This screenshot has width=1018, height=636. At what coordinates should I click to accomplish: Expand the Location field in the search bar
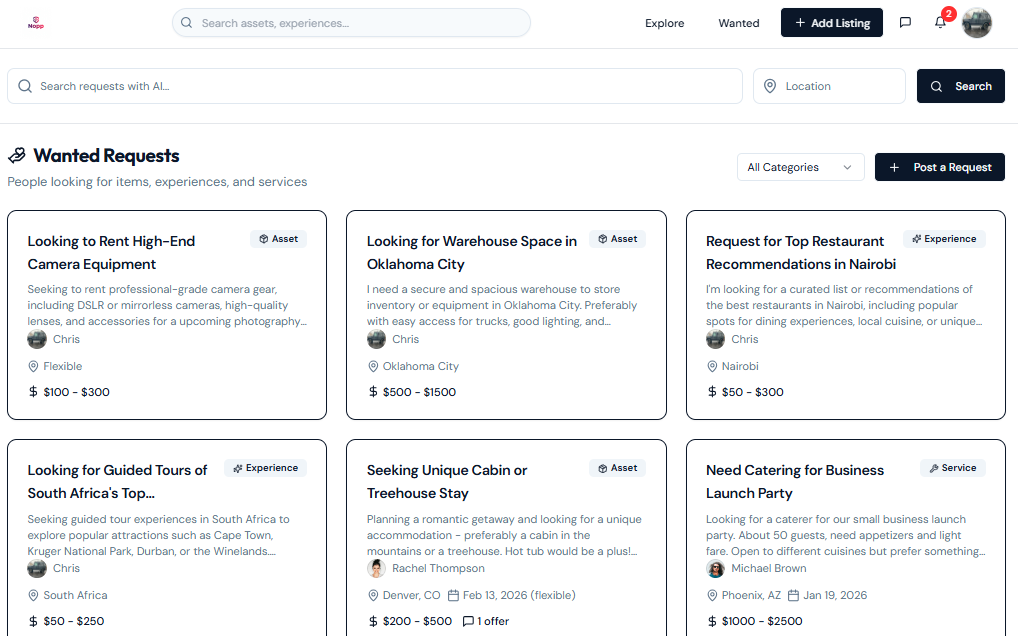[x=829, y=86]
